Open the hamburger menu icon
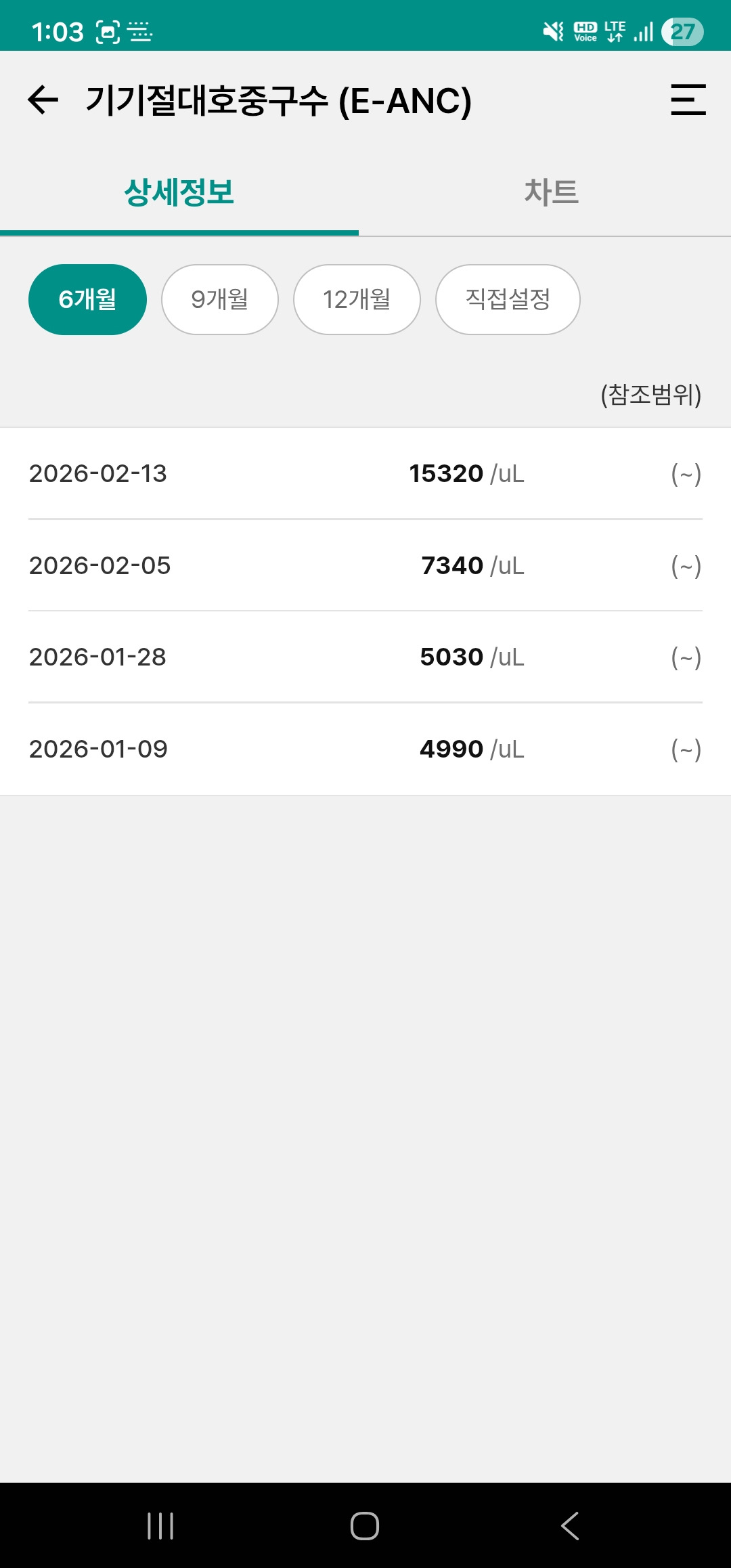Image resolution: width=731 pixels, height=1568 pixels. [688, 100]
